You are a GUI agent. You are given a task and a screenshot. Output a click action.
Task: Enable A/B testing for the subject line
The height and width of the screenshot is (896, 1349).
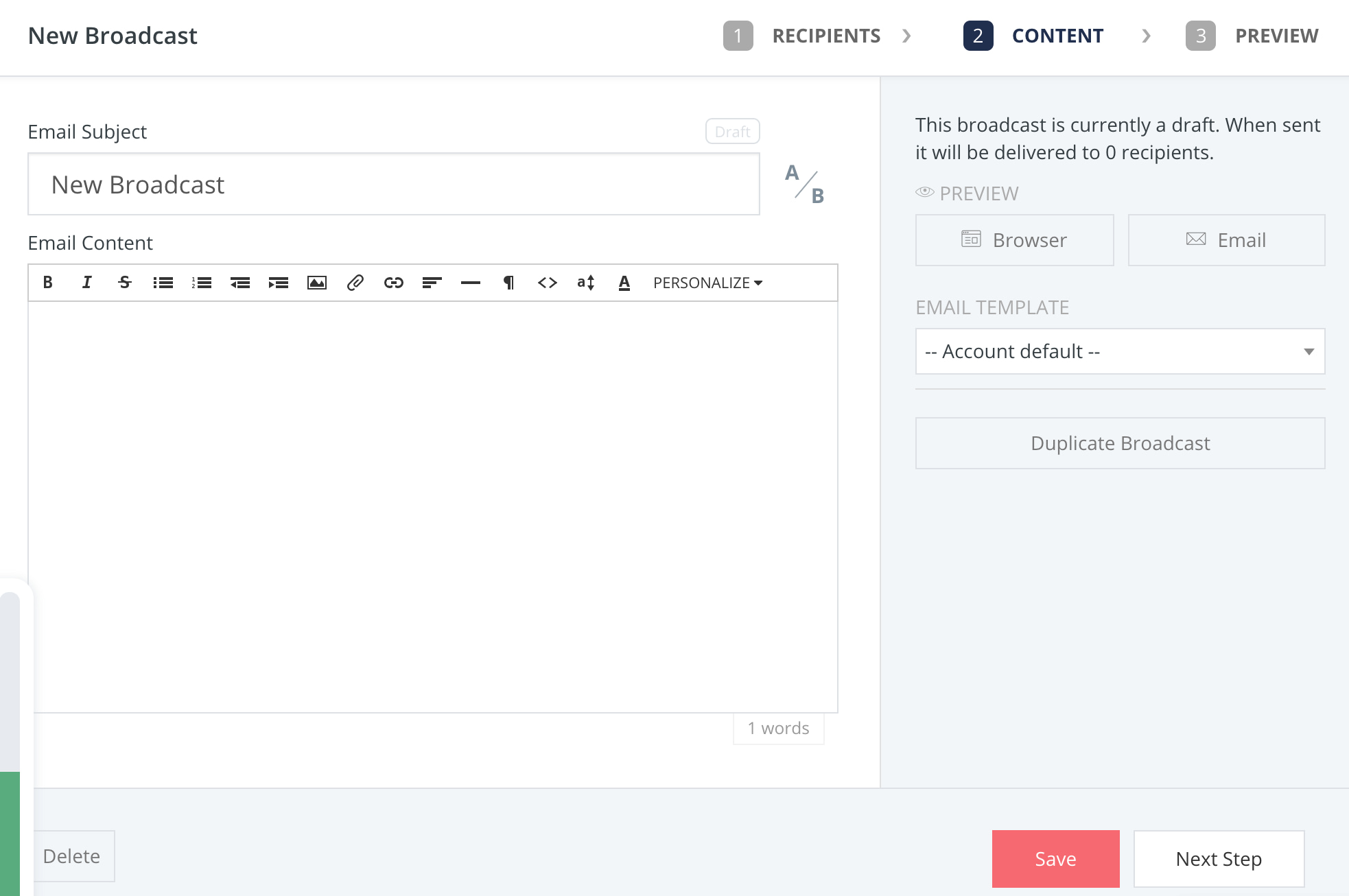[803, 184]
